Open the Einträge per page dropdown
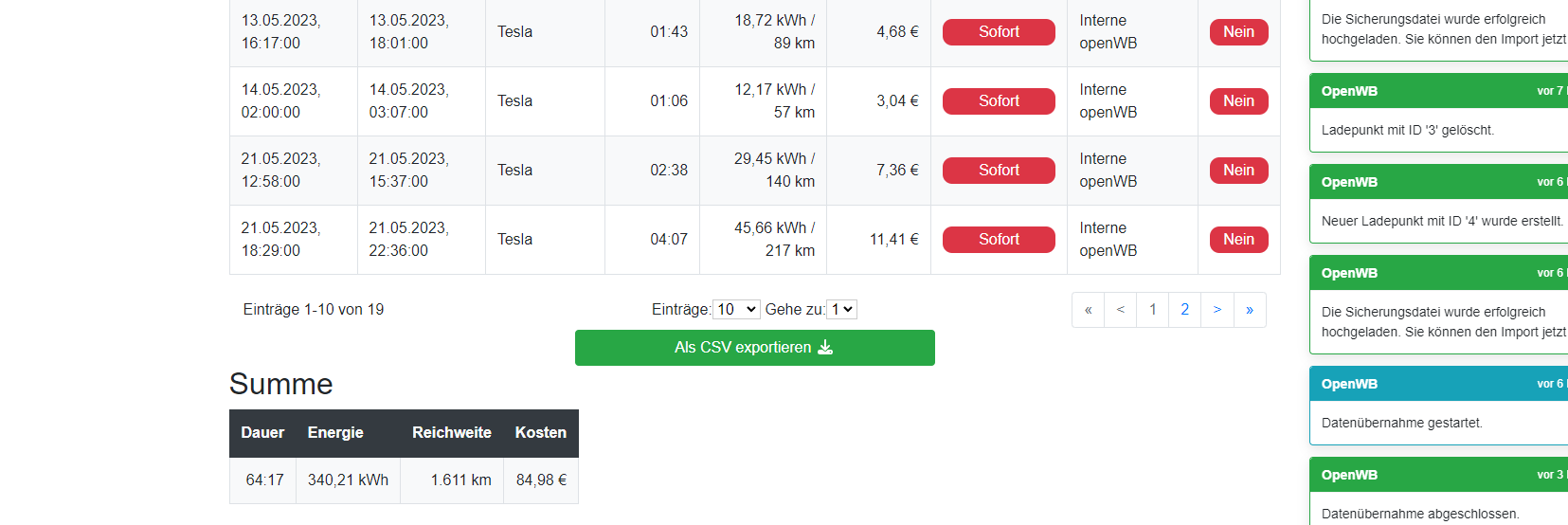The image size is (1568, 525). (x=736, y=310)
